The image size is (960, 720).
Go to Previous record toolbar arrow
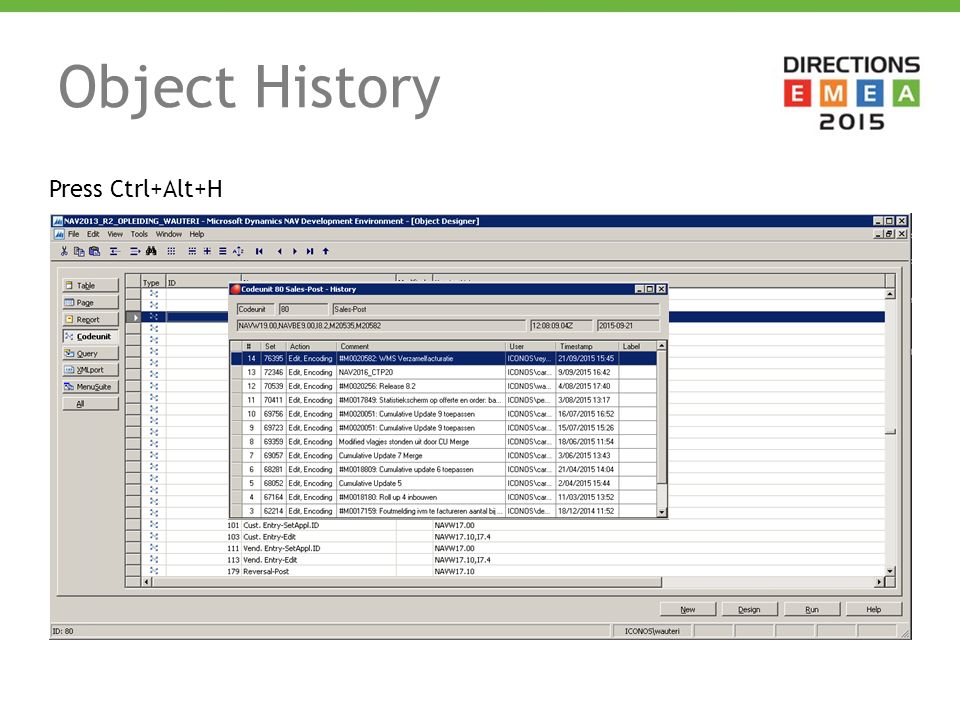tap(279, 251)
